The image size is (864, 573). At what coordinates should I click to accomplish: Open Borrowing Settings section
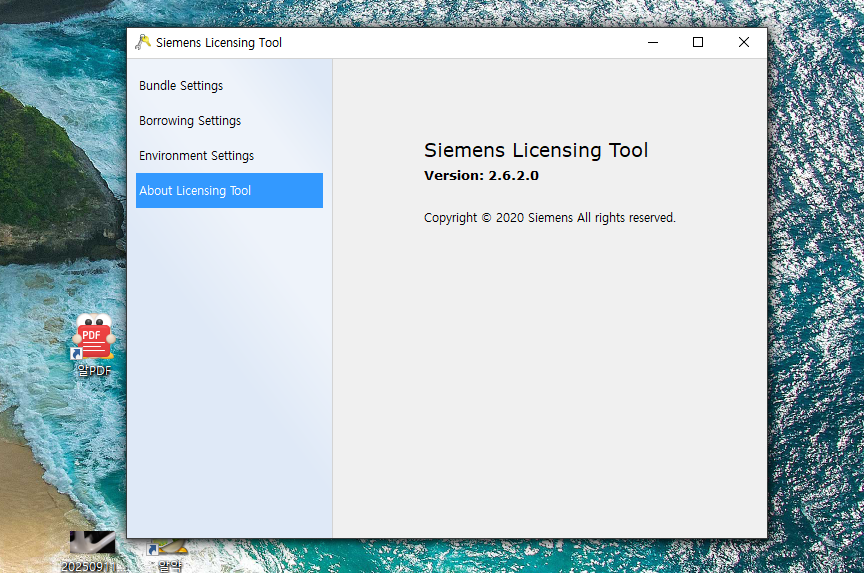[229, 121]
